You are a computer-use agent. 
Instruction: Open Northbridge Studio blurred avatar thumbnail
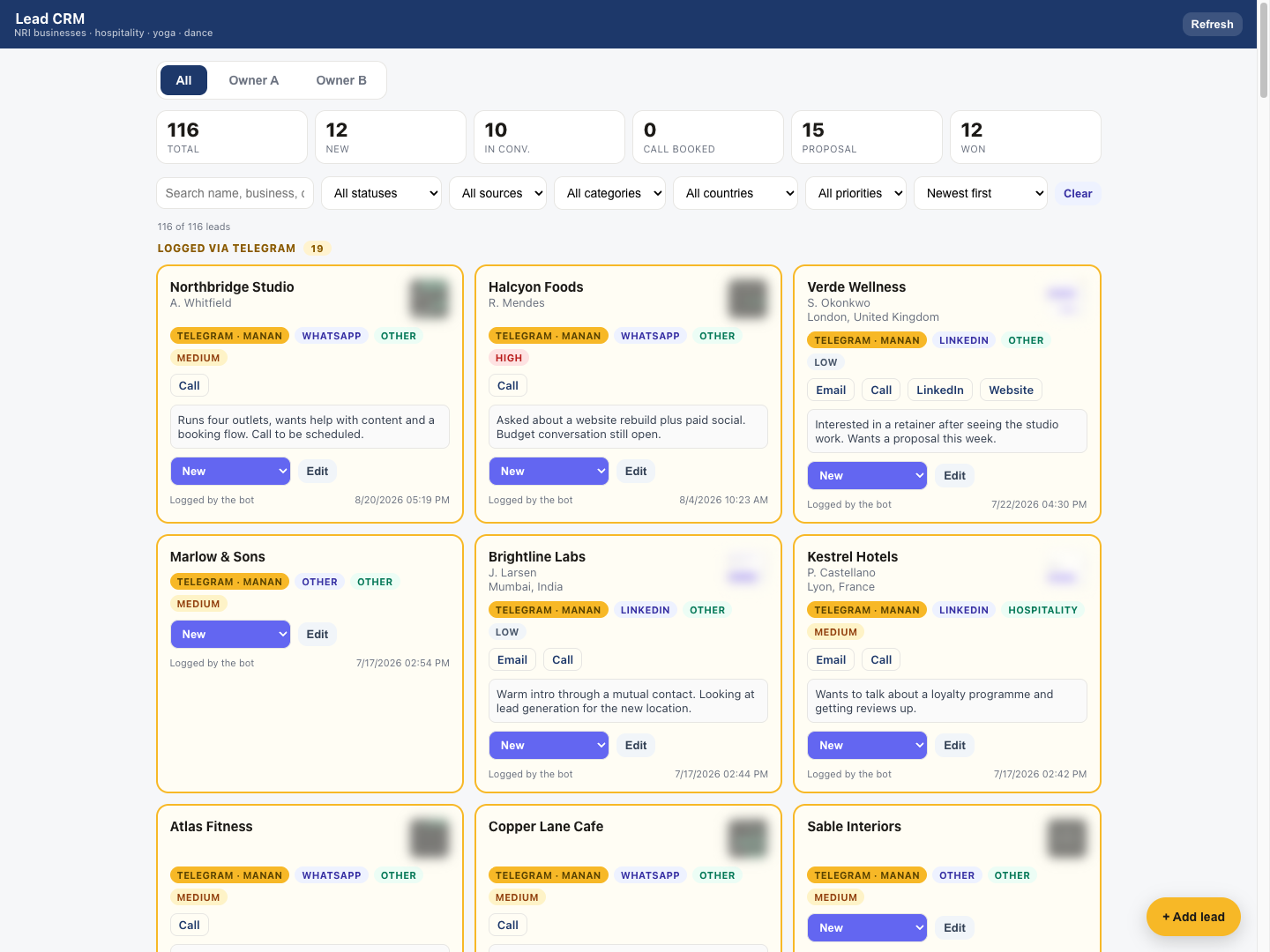430,299
